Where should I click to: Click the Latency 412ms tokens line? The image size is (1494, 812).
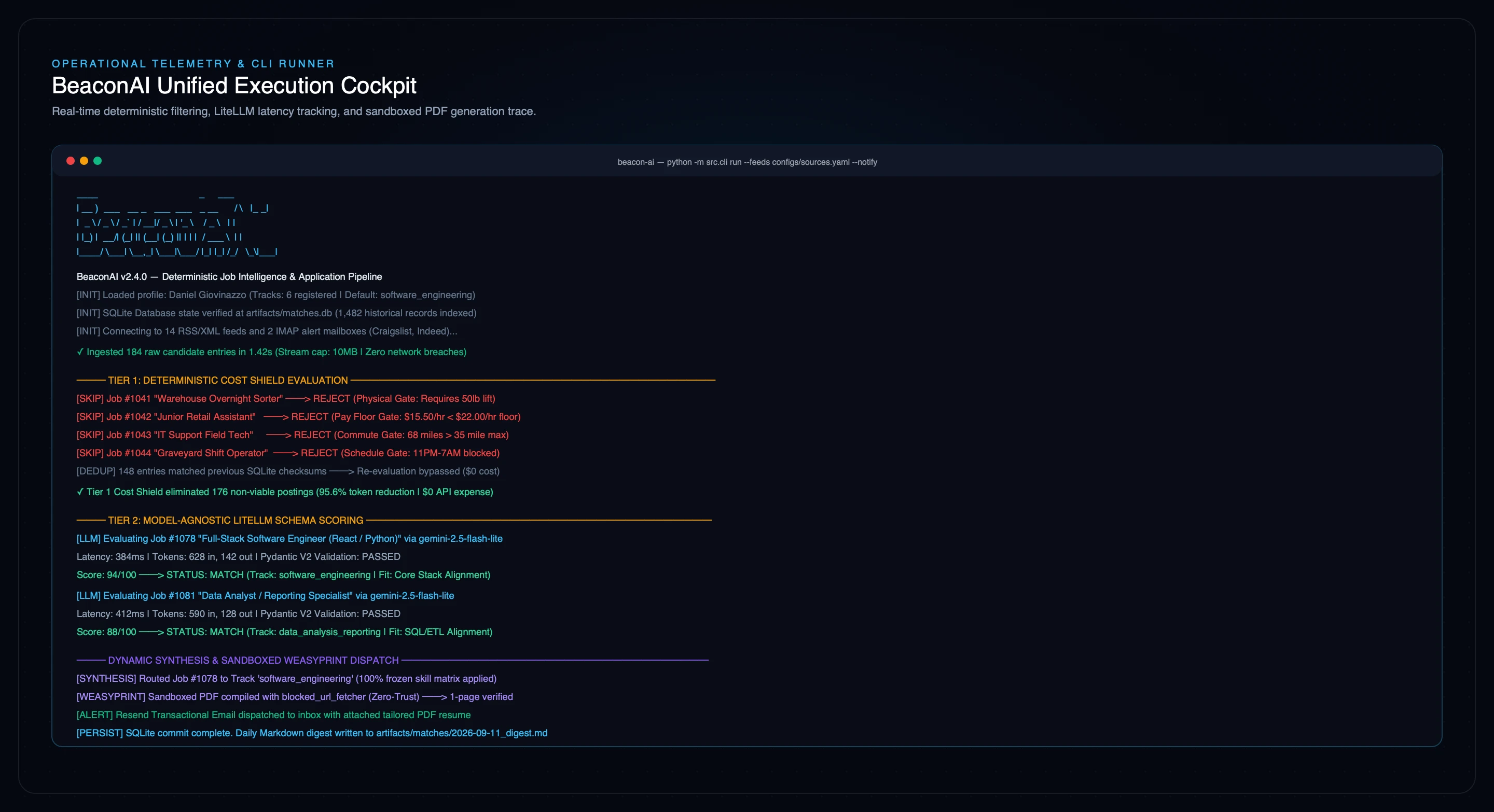pyautogui.click(x=239, y=614)
